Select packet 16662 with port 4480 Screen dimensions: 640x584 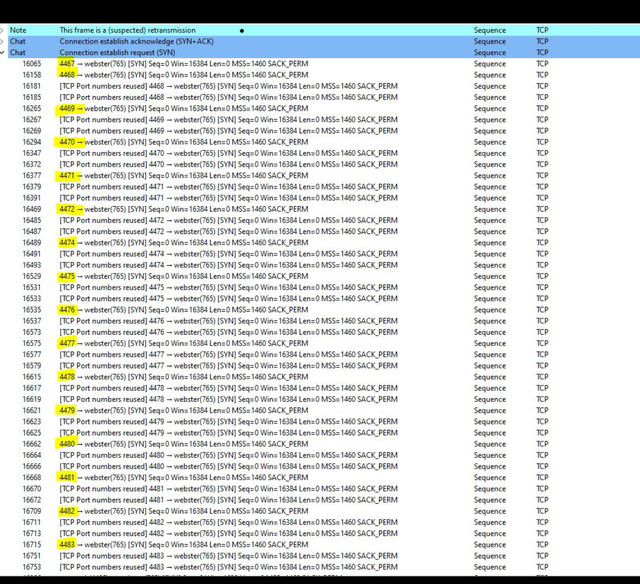[x=320, y=444]
